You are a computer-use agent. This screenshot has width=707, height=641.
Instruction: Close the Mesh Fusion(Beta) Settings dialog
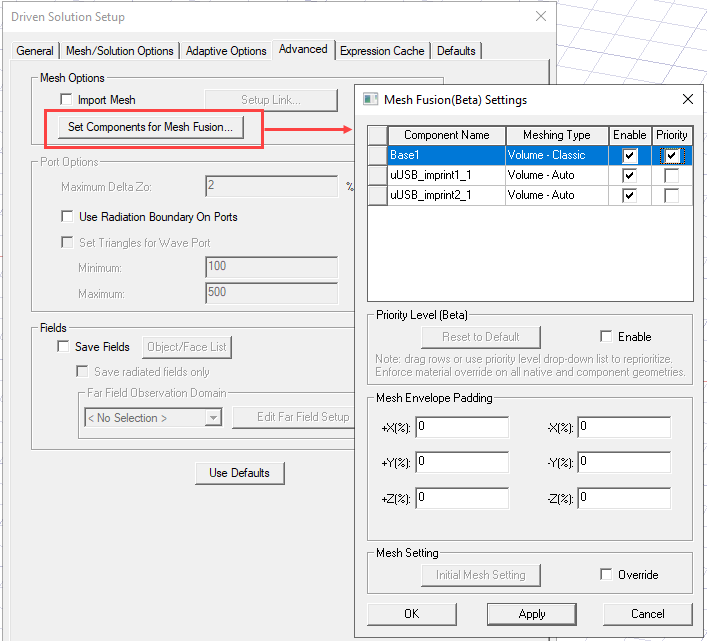[x=688, y=99]
